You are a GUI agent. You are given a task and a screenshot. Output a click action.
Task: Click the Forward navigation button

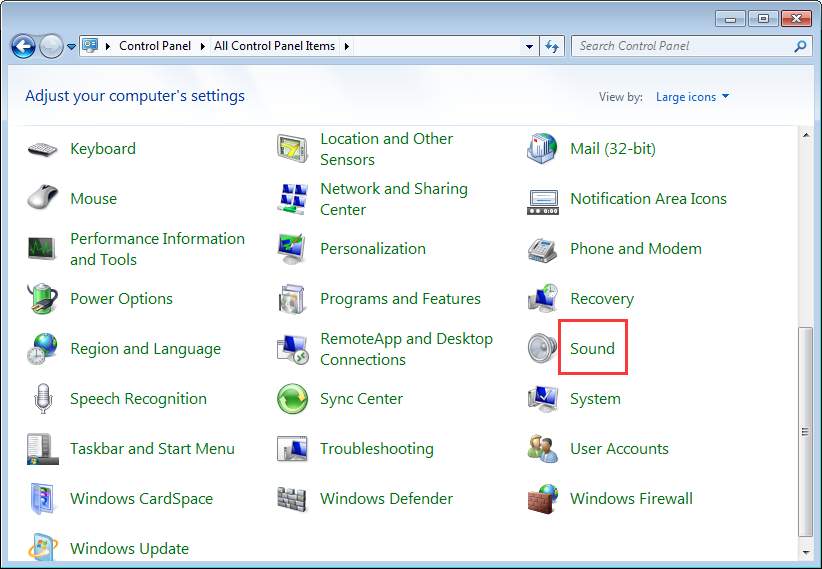[x=51, y=47]
